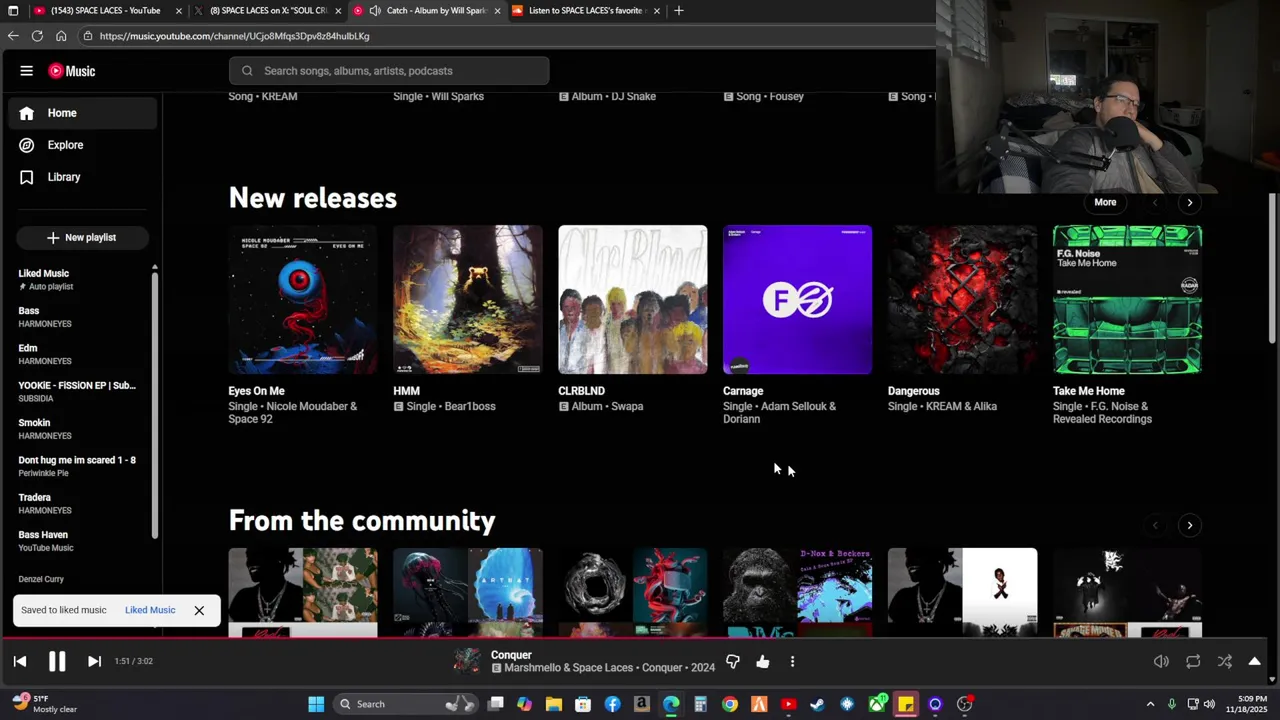
Task: Open Dangerous single cover thumbnail
Action: coord(962,300)
